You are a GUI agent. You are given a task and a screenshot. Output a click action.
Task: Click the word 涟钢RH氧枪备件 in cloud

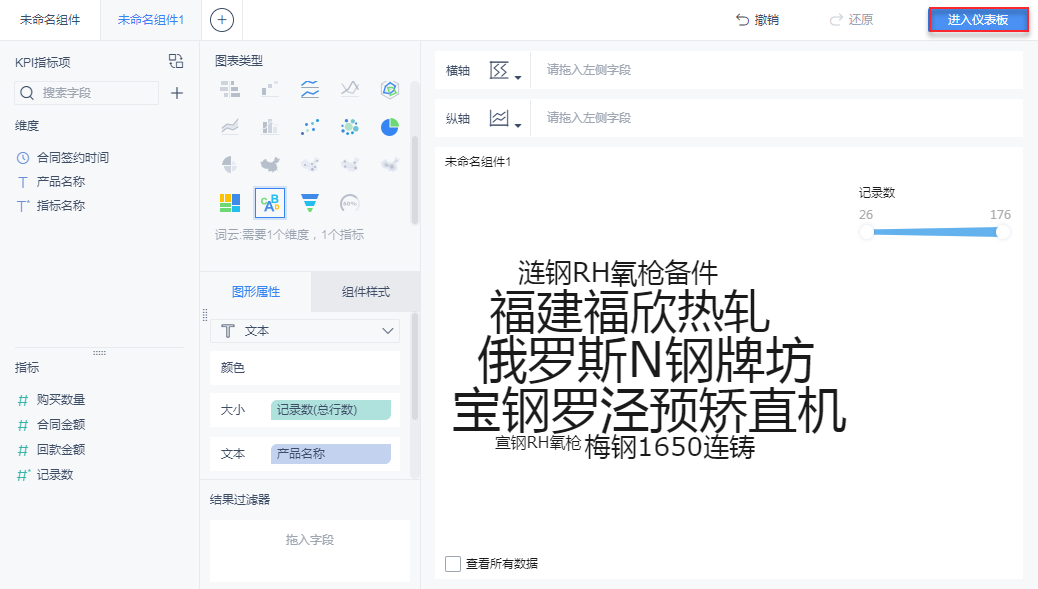click(x=618, y=273)
